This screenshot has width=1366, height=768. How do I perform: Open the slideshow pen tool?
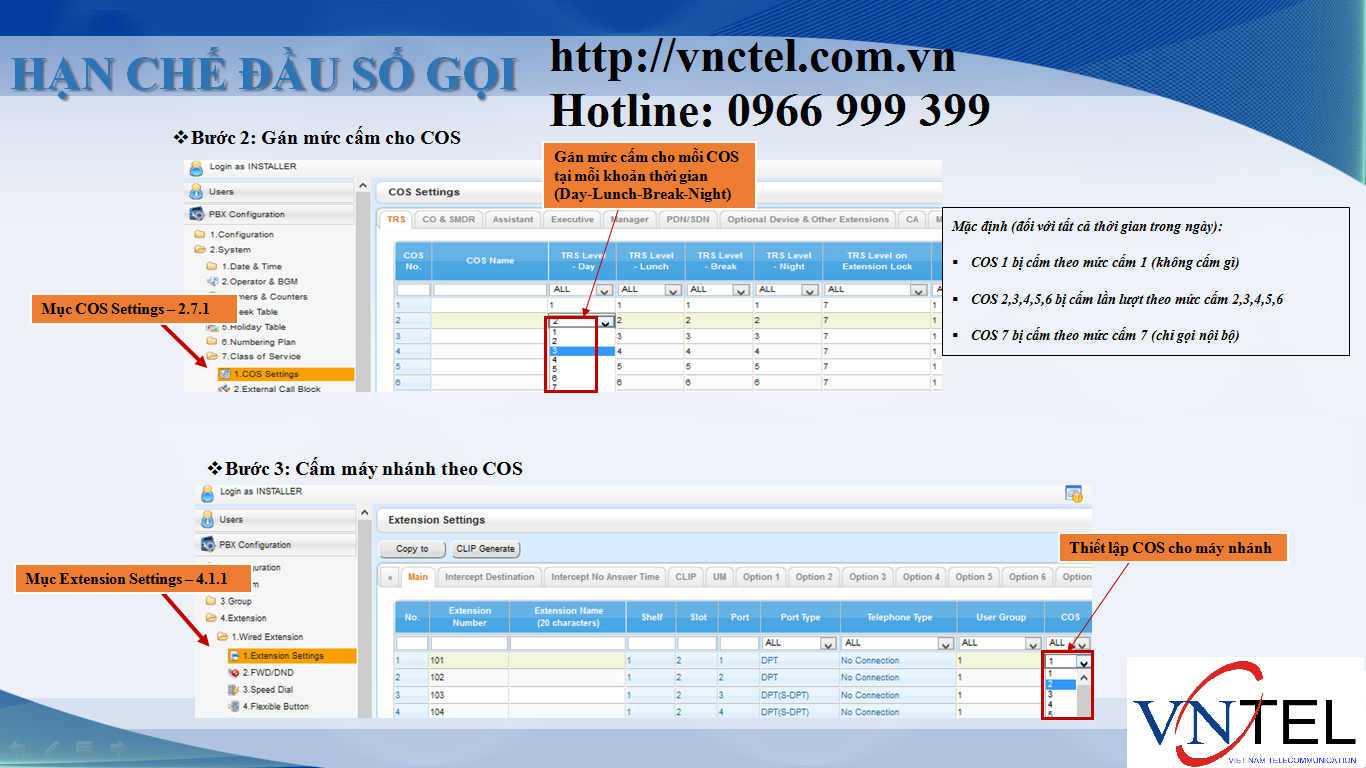coord(50,748)
